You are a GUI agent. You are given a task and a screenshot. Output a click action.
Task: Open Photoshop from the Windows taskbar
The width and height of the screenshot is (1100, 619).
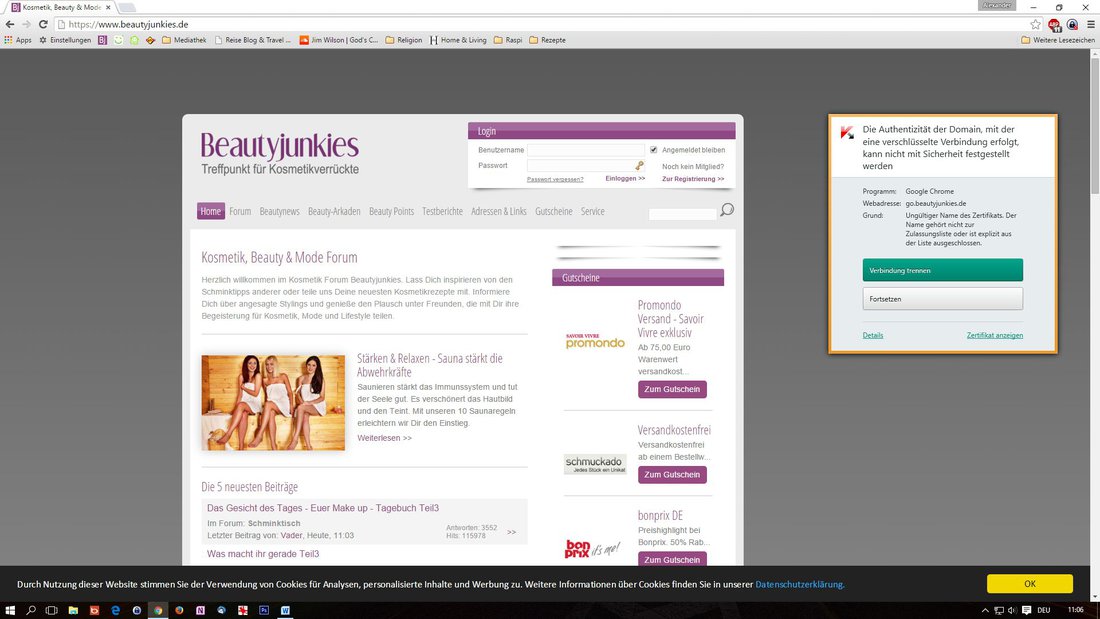click(x=264, y=610)
